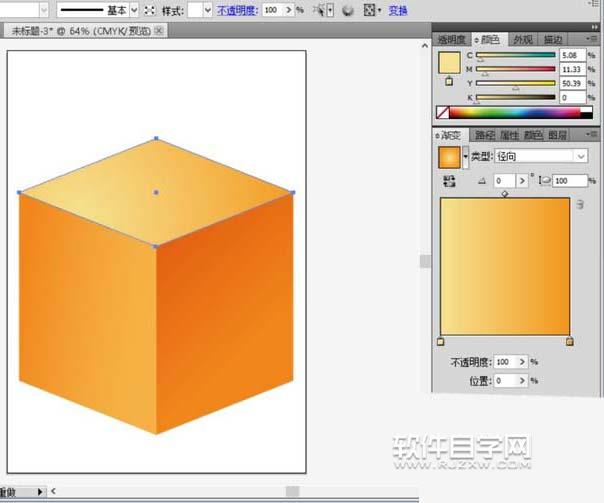Select the right gradient color stop

tap(570, 342)
